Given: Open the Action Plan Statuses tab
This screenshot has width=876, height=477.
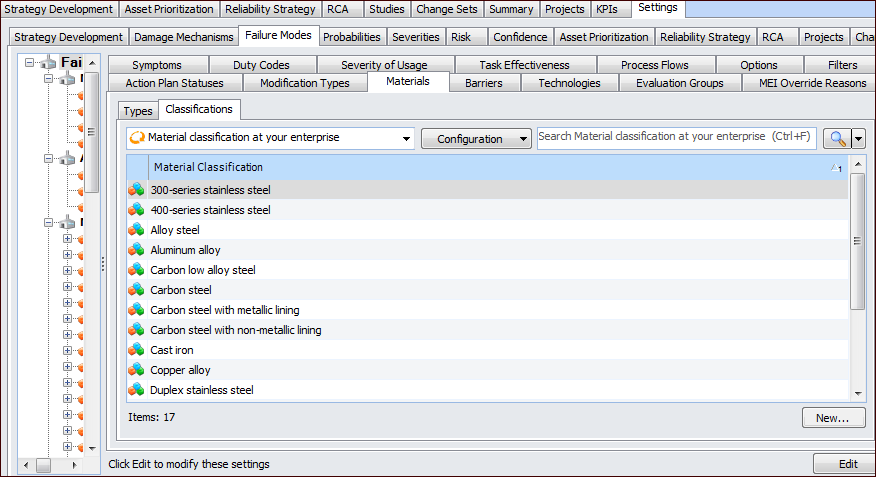Looking at the screenshot, I should 174,83.
